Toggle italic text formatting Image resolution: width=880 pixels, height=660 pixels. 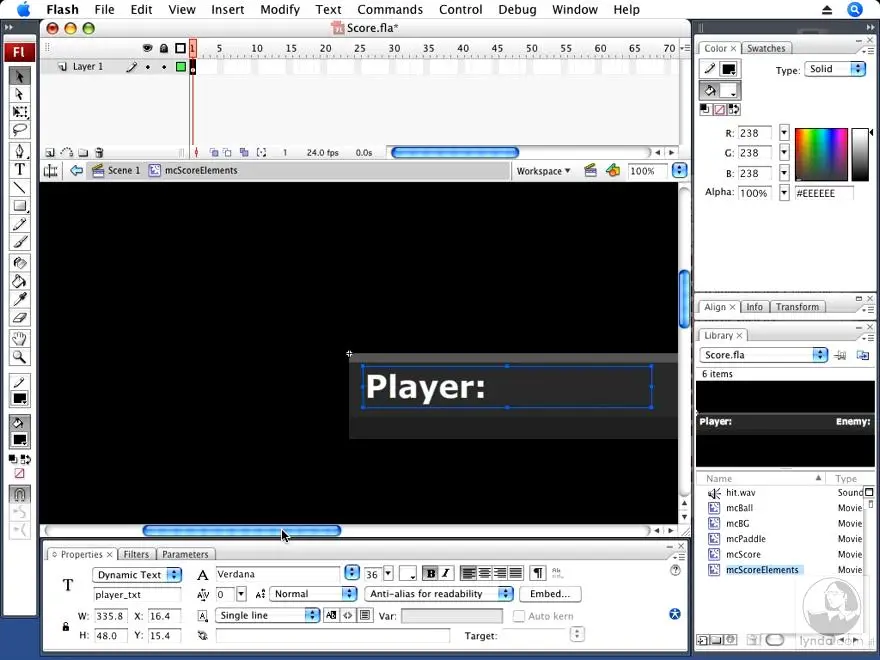coord(446,574)
